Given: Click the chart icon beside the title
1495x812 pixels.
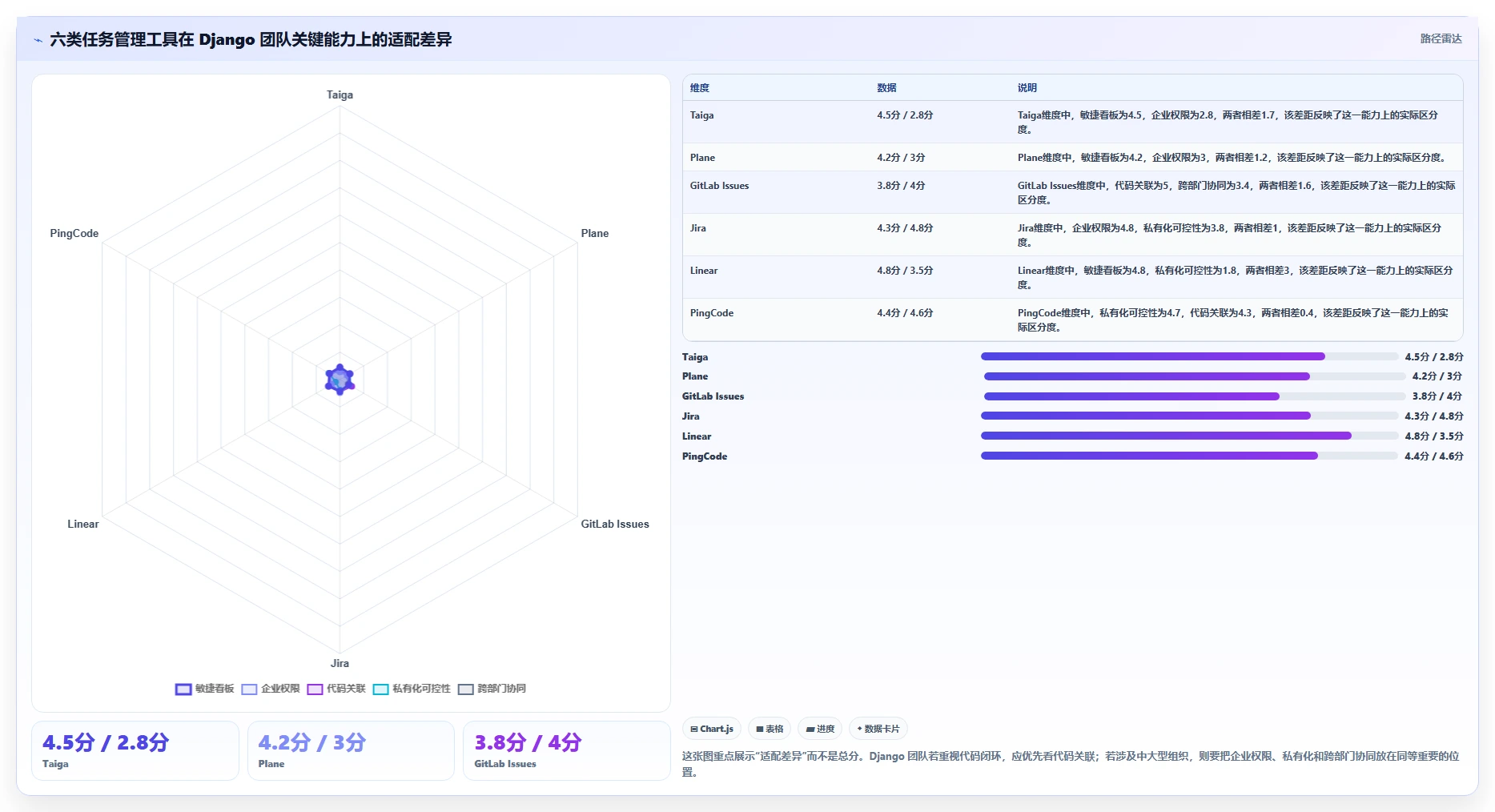Looking at the screenshot, I should pos(38,40).
